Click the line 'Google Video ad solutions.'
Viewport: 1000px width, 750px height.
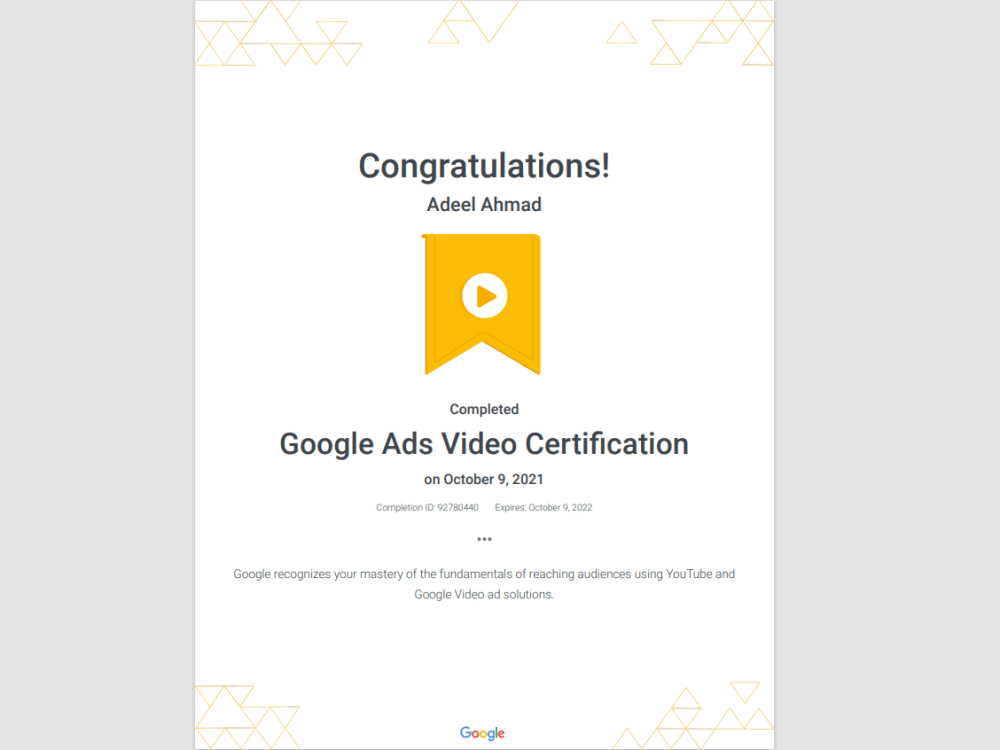[484, 594]
